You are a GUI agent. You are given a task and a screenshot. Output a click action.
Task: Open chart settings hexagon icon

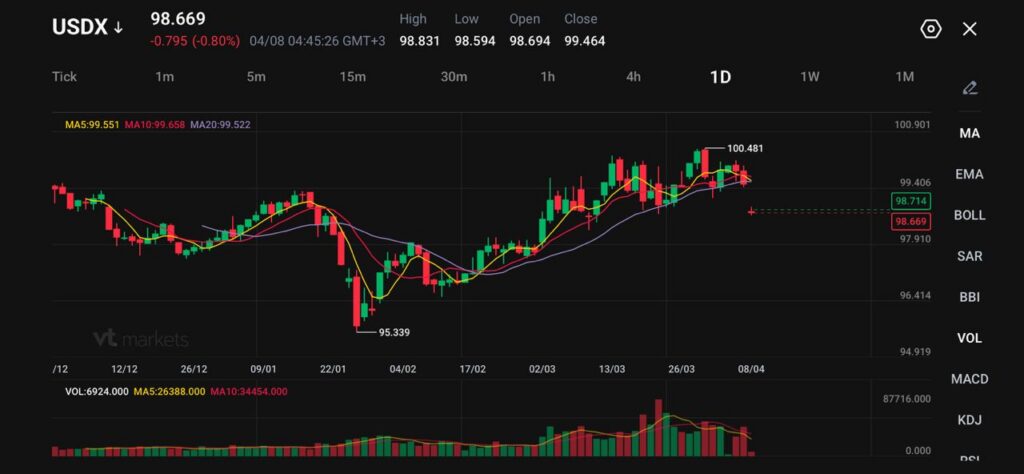(930, 29)
